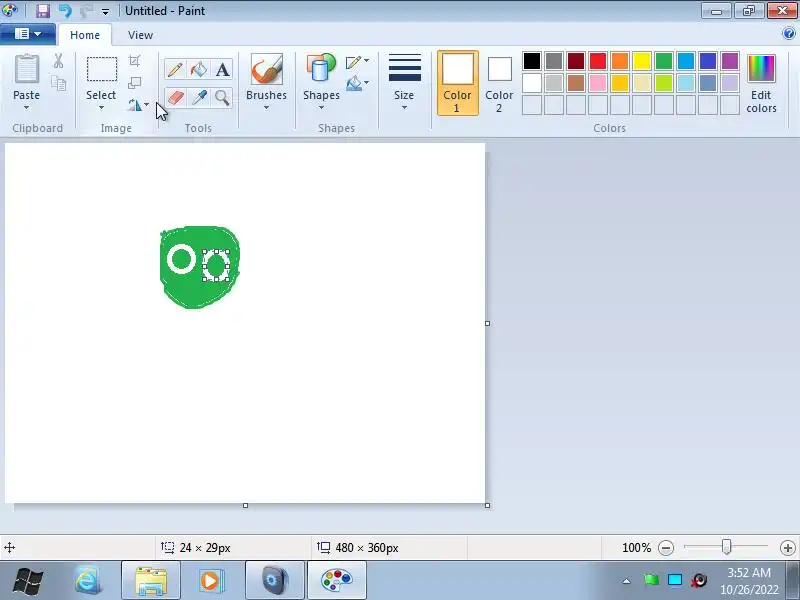Click the Cut scissors icon

59,61
